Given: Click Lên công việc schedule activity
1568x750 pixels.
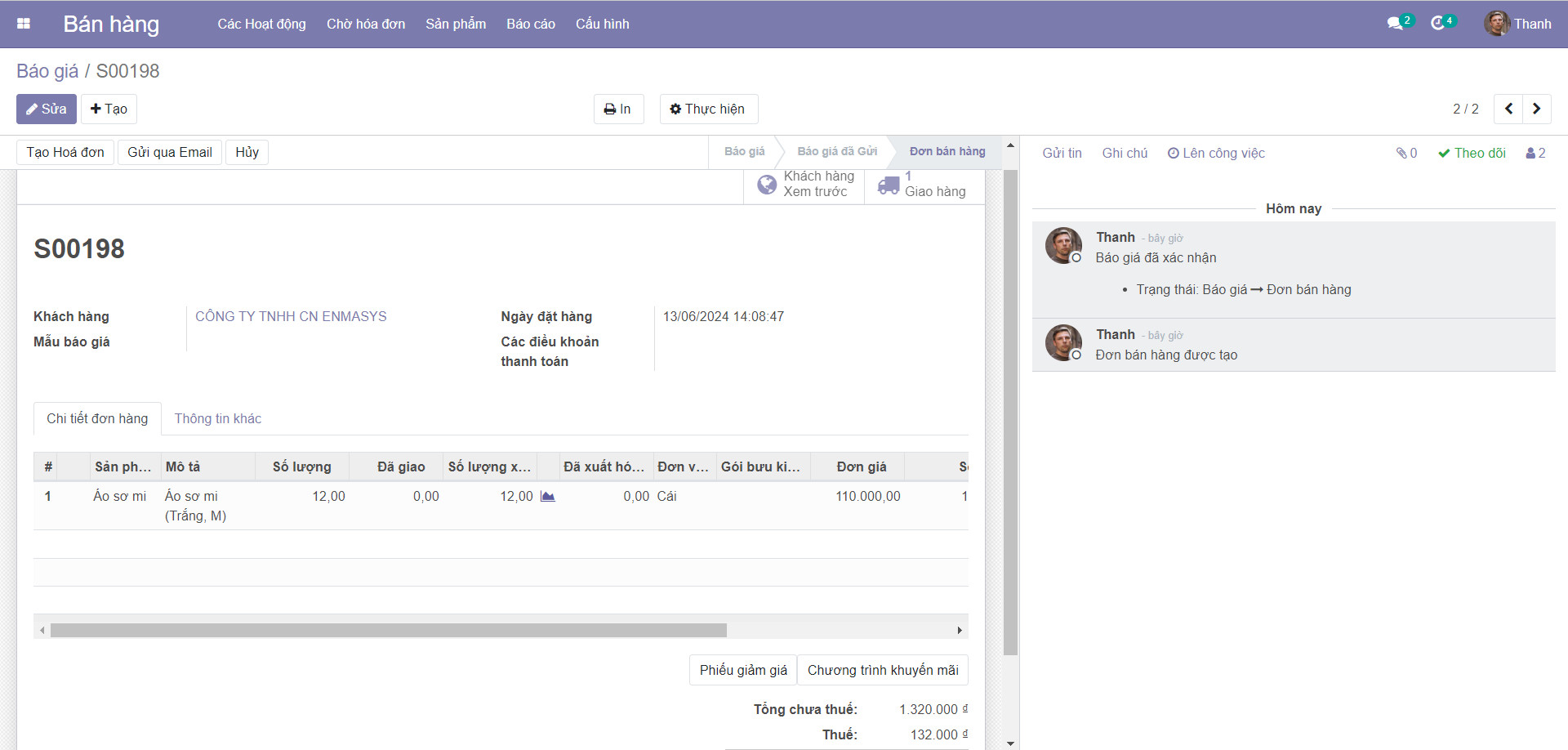Looking at the screenshot, I should 1216,154.
